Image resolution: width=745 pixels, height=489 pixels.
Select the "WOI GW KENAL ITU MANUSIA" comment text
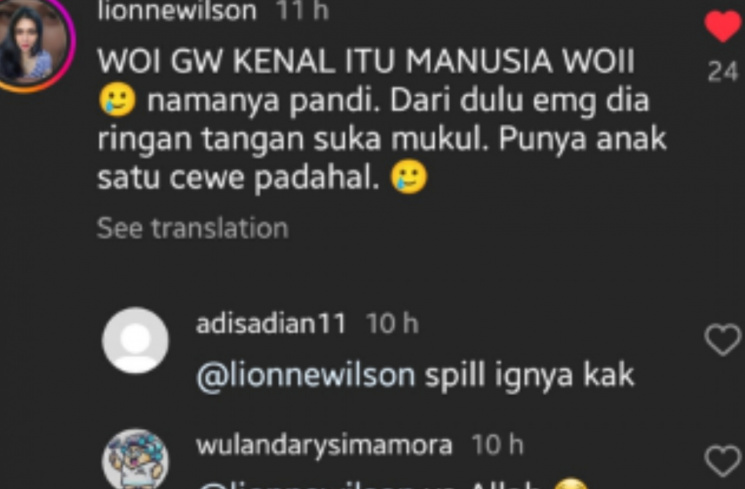[x=325, y=61]
